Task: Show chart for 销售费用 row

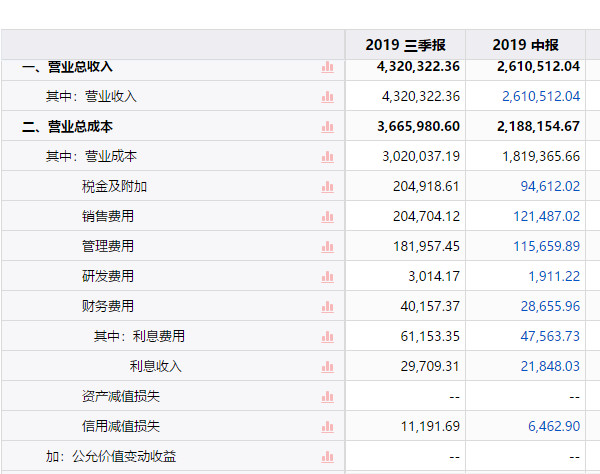Action: point(328,217)
